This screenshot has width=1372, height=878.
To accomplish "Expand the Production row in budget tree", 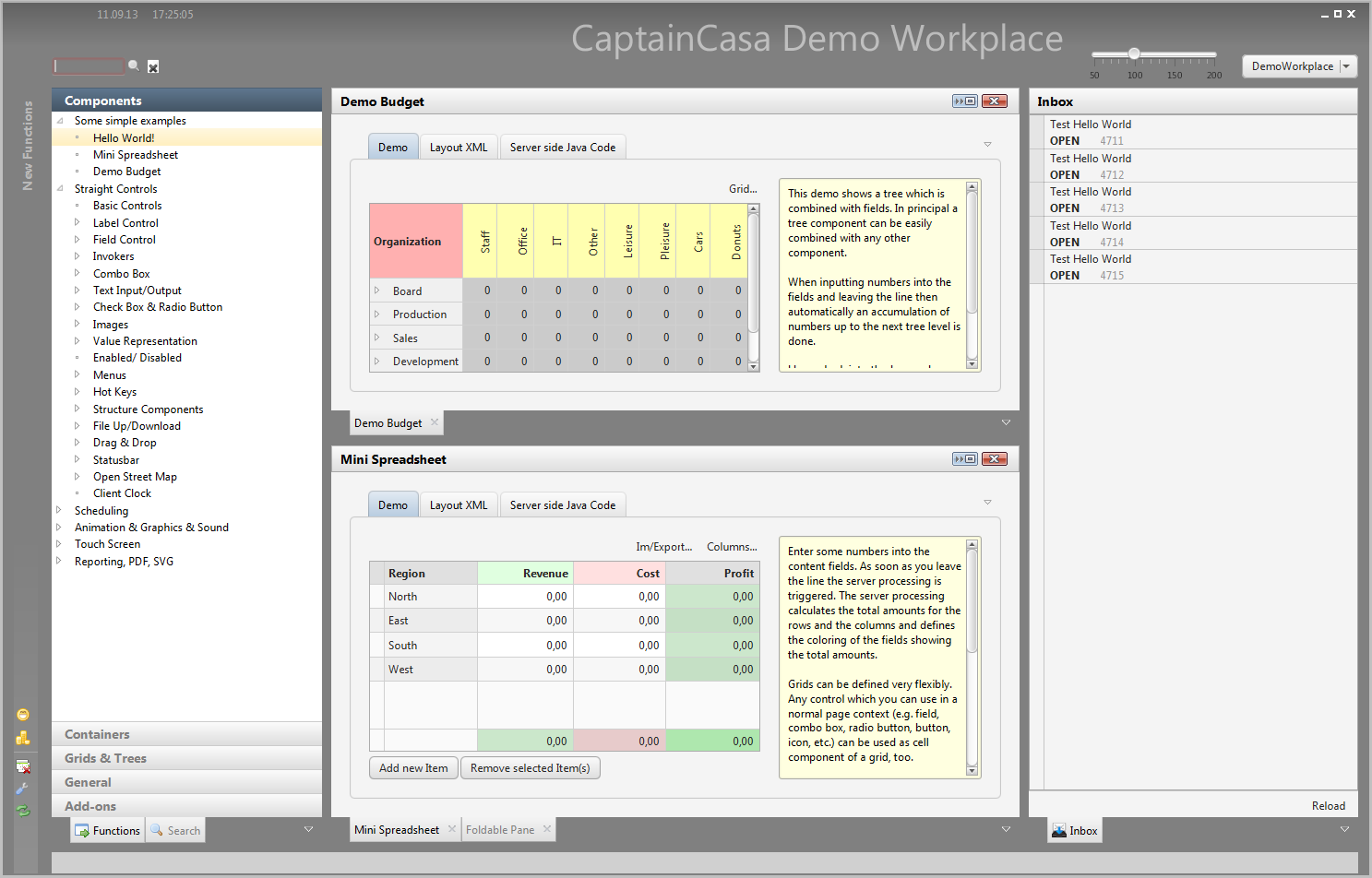I will tap(376, 314).
